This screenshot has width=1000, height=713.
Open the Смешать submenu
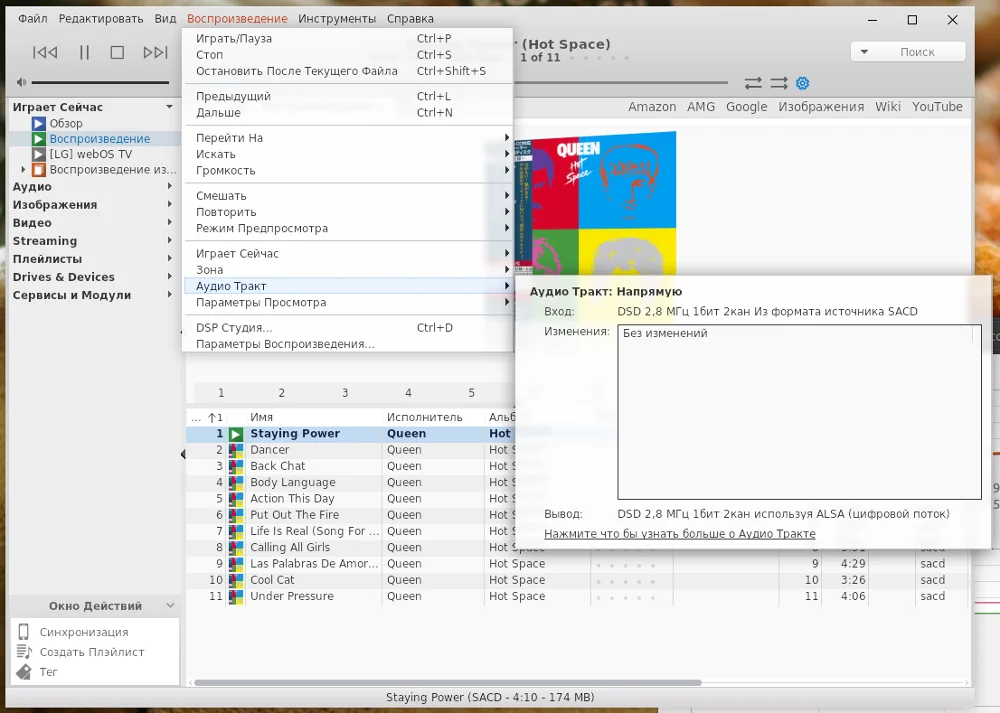coord(348,196)
